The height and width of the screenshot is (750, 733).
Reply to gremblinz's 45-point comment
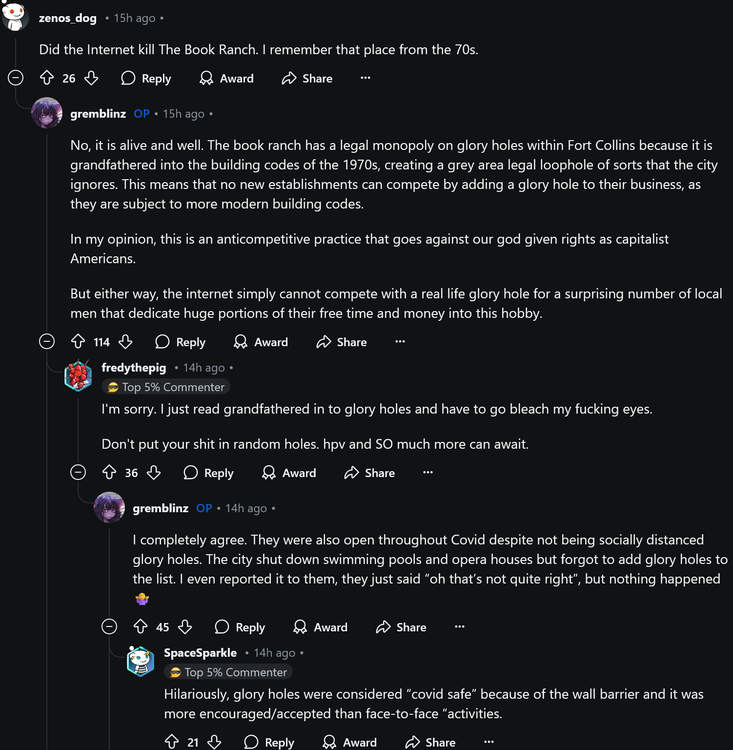(240, 627)
